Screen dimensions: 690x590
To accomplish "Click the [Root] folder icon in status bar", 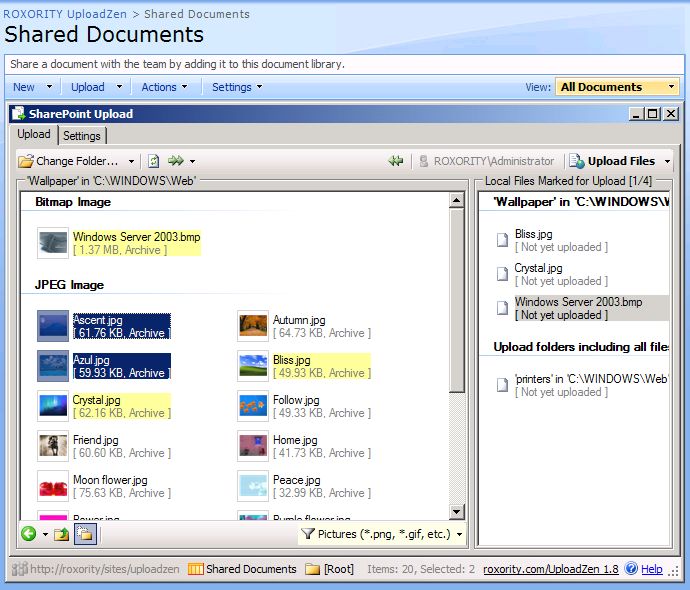I will (x=312, y=569).
